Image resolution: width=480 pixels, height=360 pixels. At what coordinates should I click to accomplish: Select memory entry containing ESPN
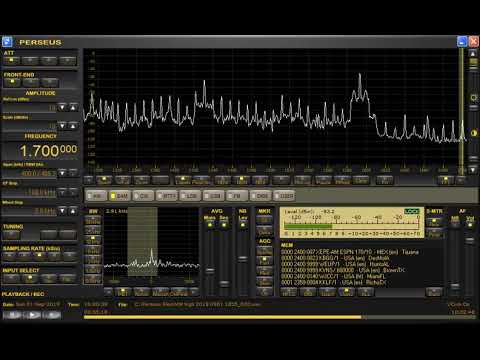coord(350,252)
